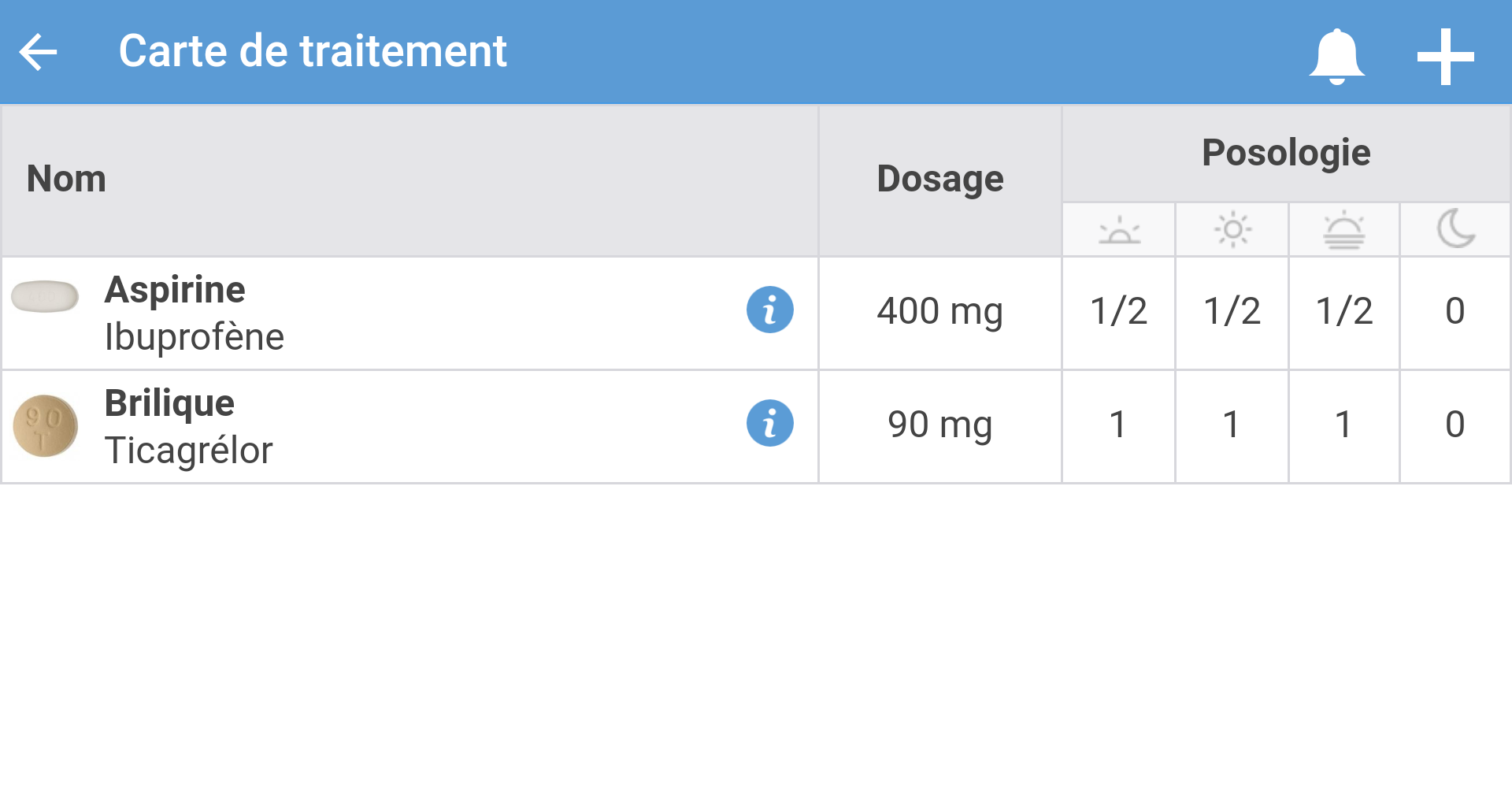The width and height of the screenshot is (1512, 794).
Task: Add a new medication with plus icon
Action: [1445, 56]
